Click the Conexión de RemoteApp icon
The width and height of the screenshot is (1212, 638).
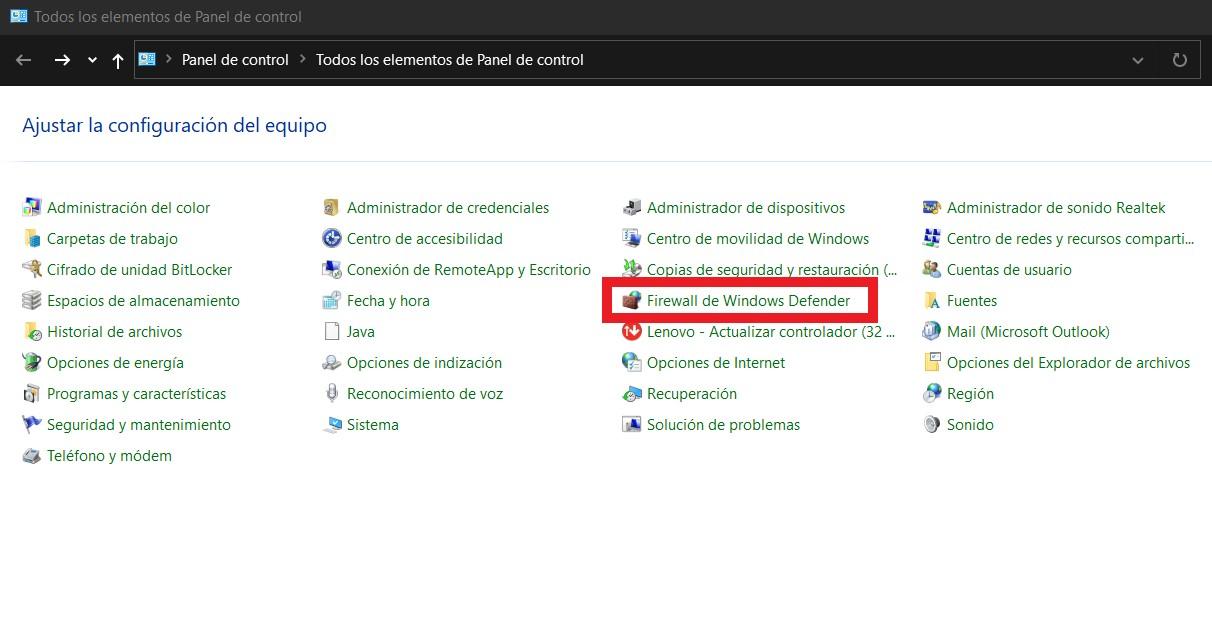(332, 270)
